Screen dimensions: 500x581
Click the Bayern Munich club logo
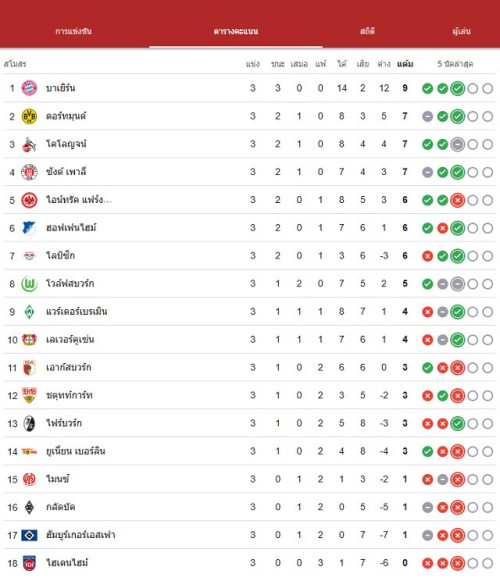coord(29,88)
